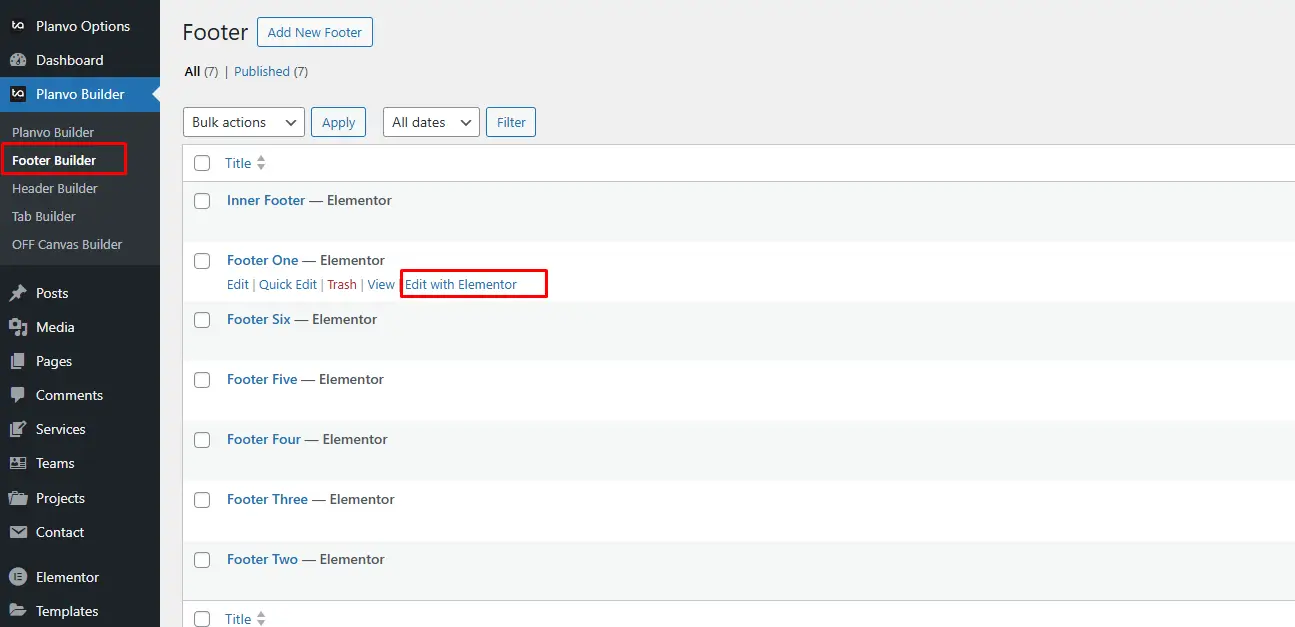Click the Planvo Options logo icon
The height and width of the screenshot is (627, 1295).
(x=17, y=26)
